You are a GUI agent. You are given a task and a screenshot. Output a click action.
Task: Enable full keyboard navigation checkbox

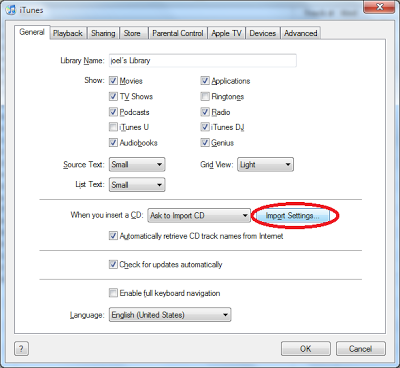(113, 293)
